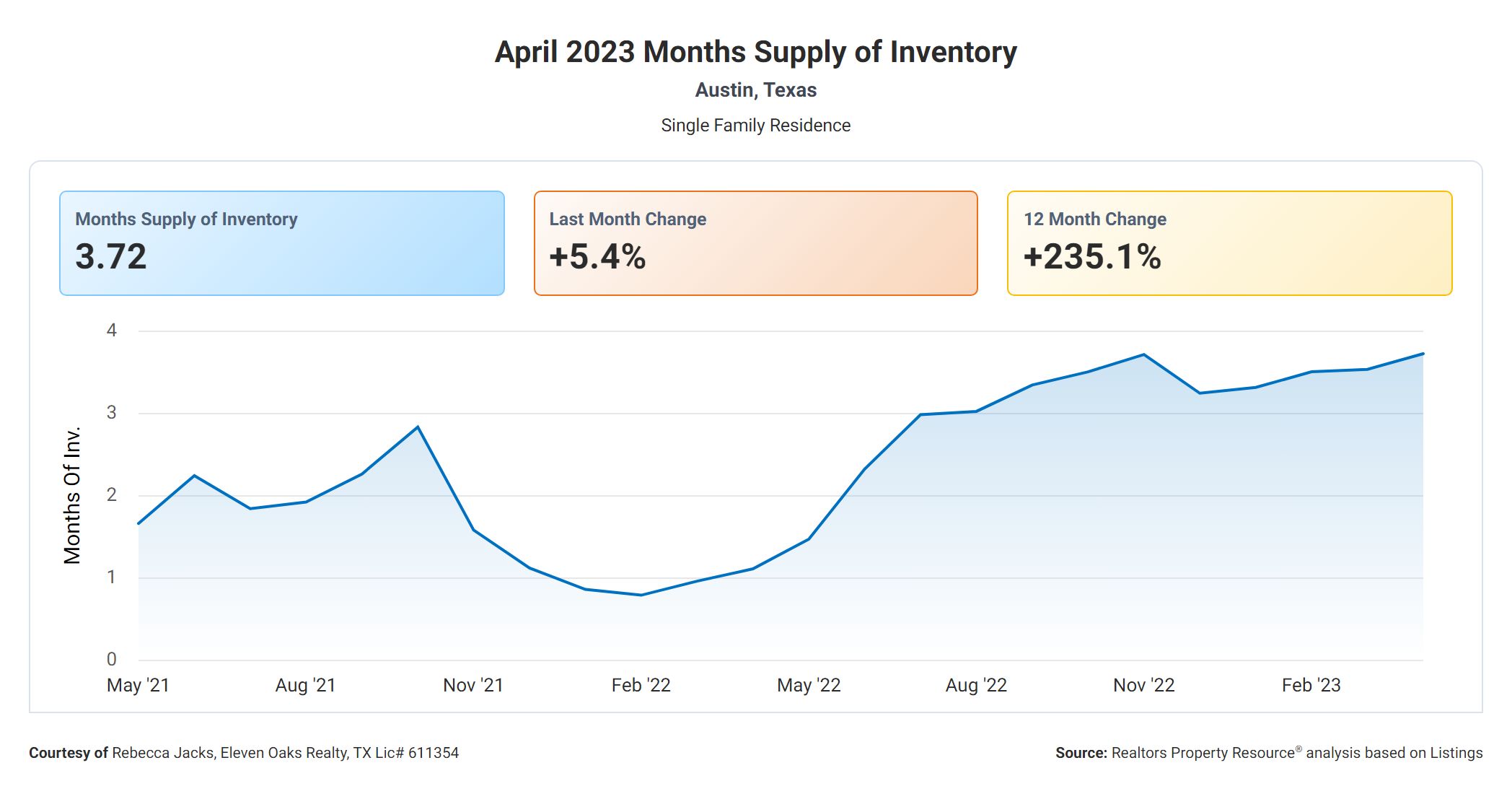Screen dimensions: 1512x794
Task: Click the Months Supply of Inventory card
Action: 281,243
